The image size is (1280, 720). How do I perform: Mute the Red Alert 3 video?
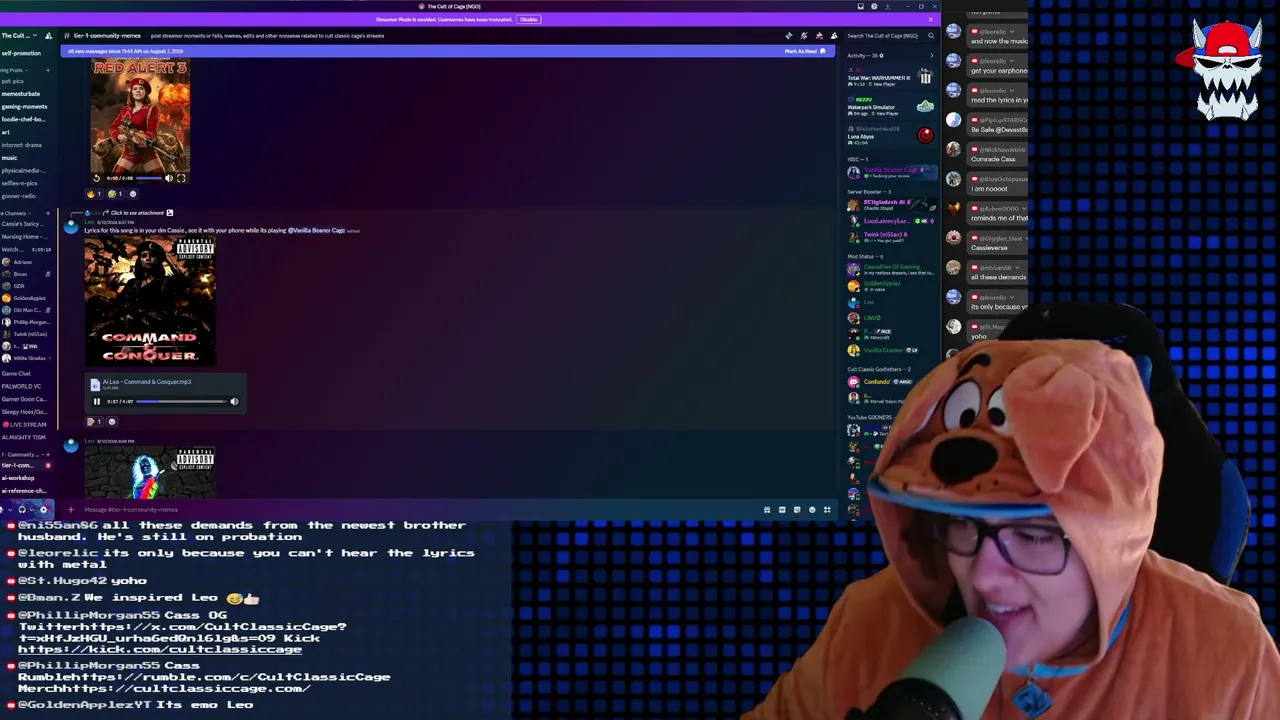pos(168,178)
